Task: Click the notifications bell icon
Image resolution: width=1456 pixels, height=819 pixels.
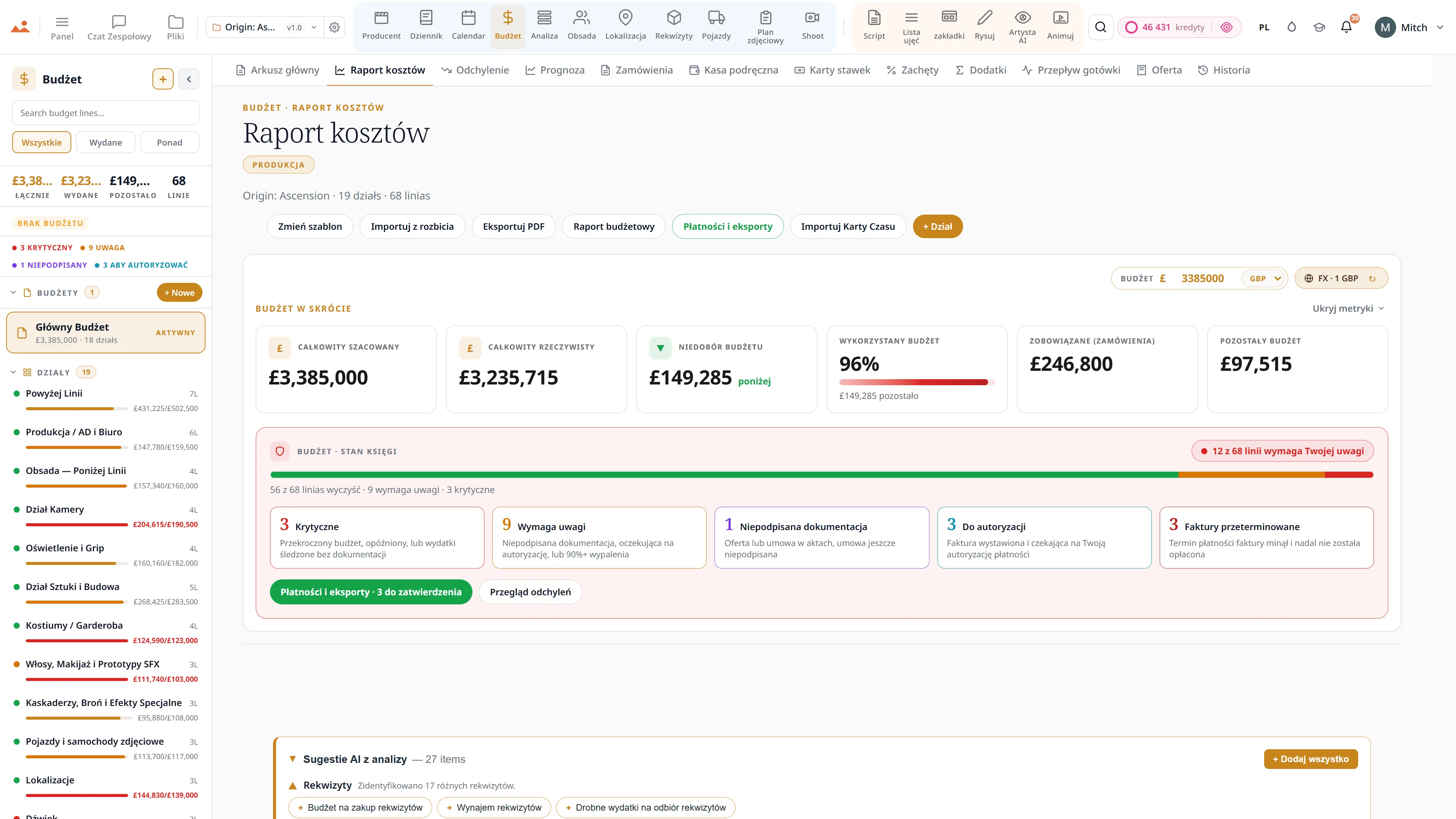Action: pos(1346,27)
